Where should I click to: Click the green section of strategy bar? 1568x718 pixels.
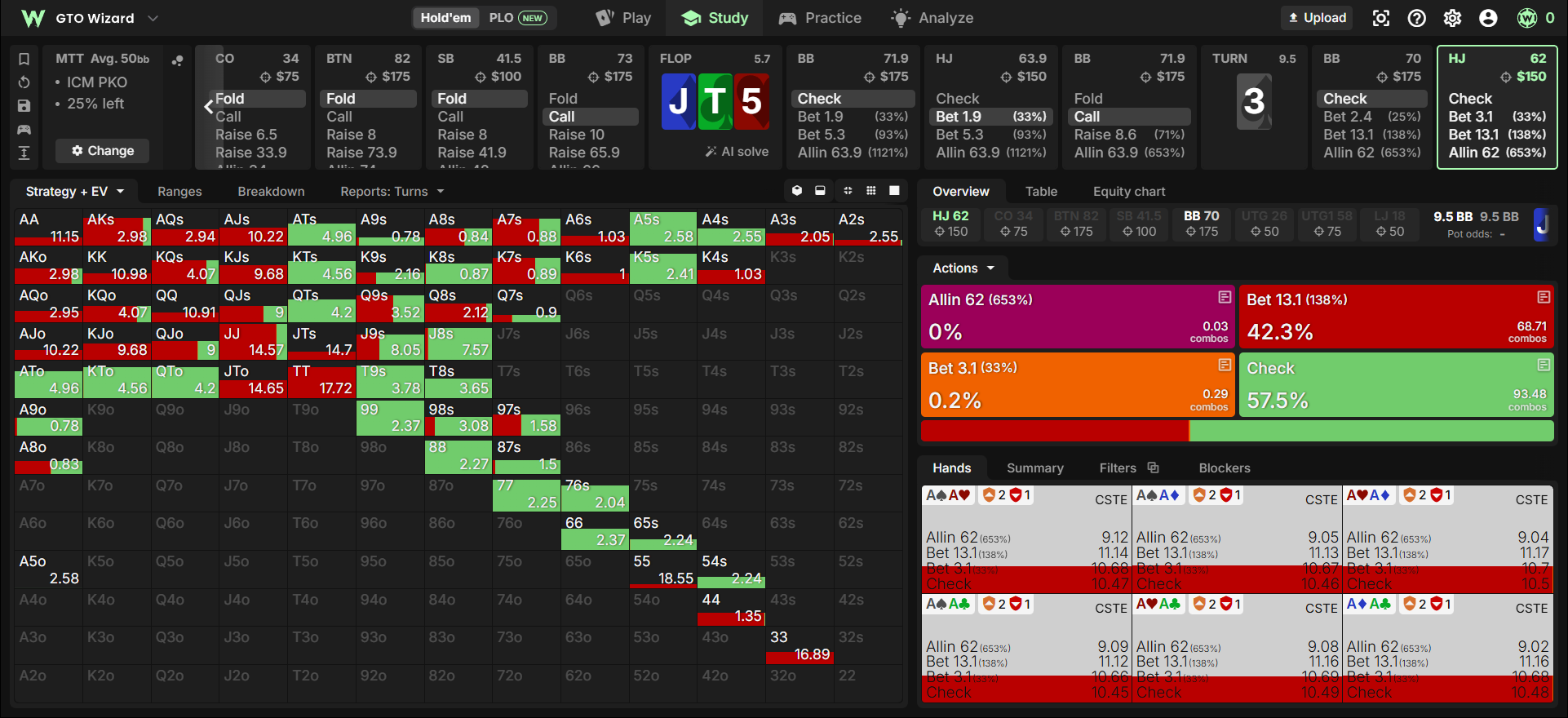click(1371, 431)
